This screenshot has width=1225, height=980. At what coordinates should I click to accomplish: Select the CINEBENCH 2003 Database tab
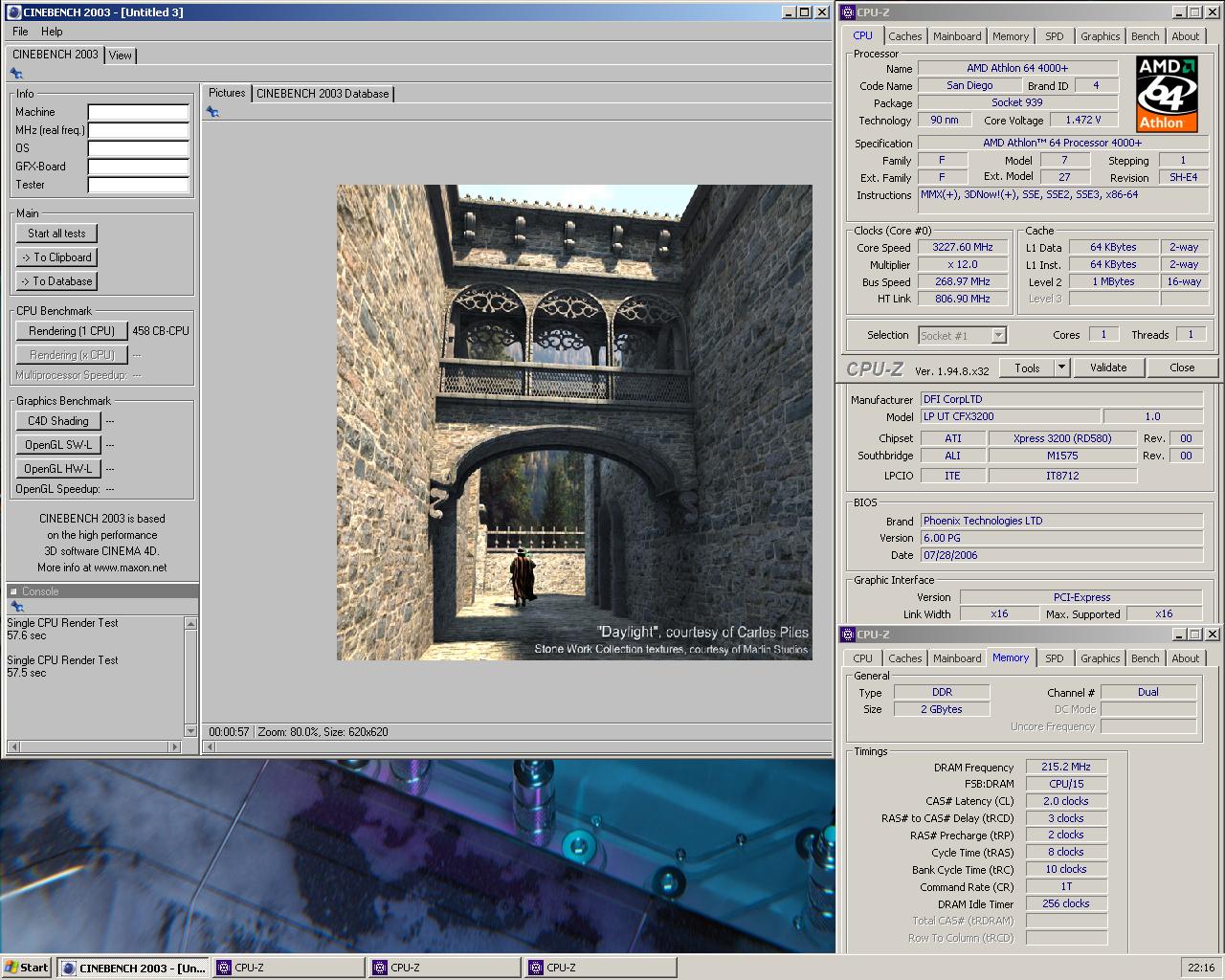point(323,94)
